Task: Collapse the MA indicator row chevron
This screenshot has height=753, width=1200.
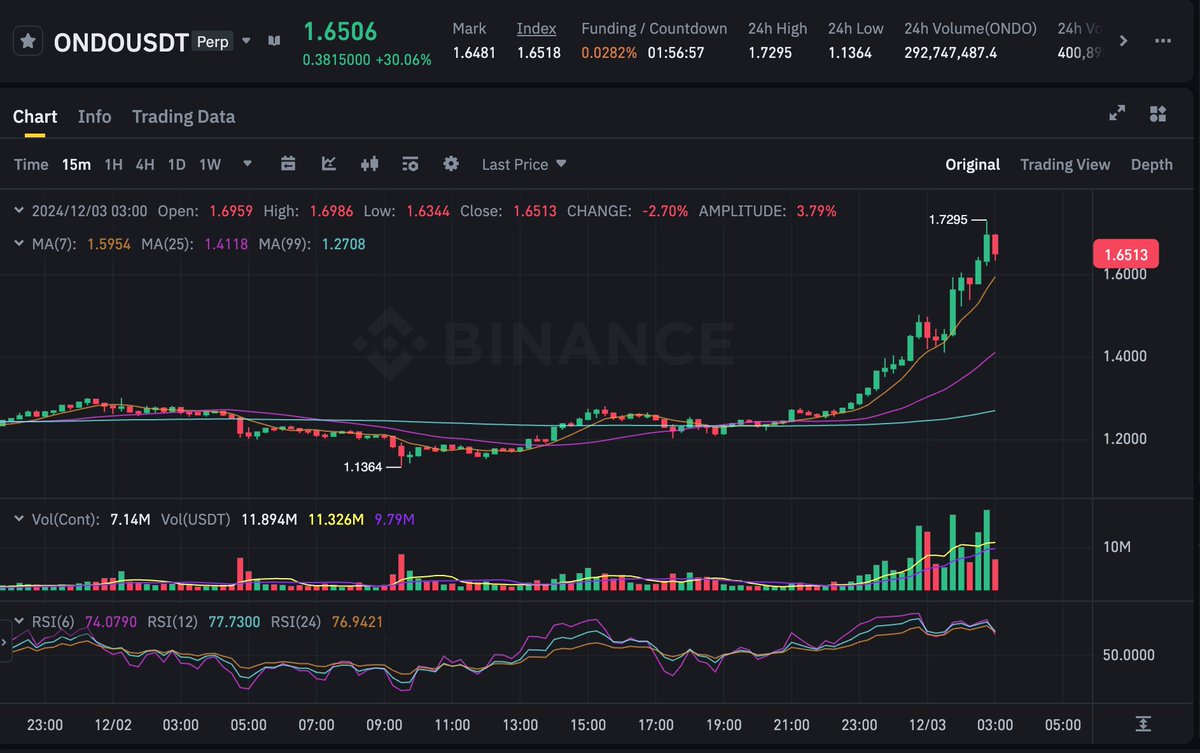Action: [x=18, y=243]
